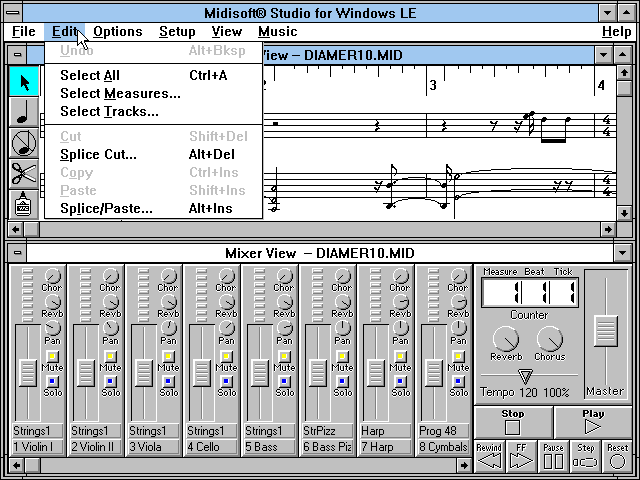640x480 pixels.
Task: Open the Music menu
Action: 278,31
